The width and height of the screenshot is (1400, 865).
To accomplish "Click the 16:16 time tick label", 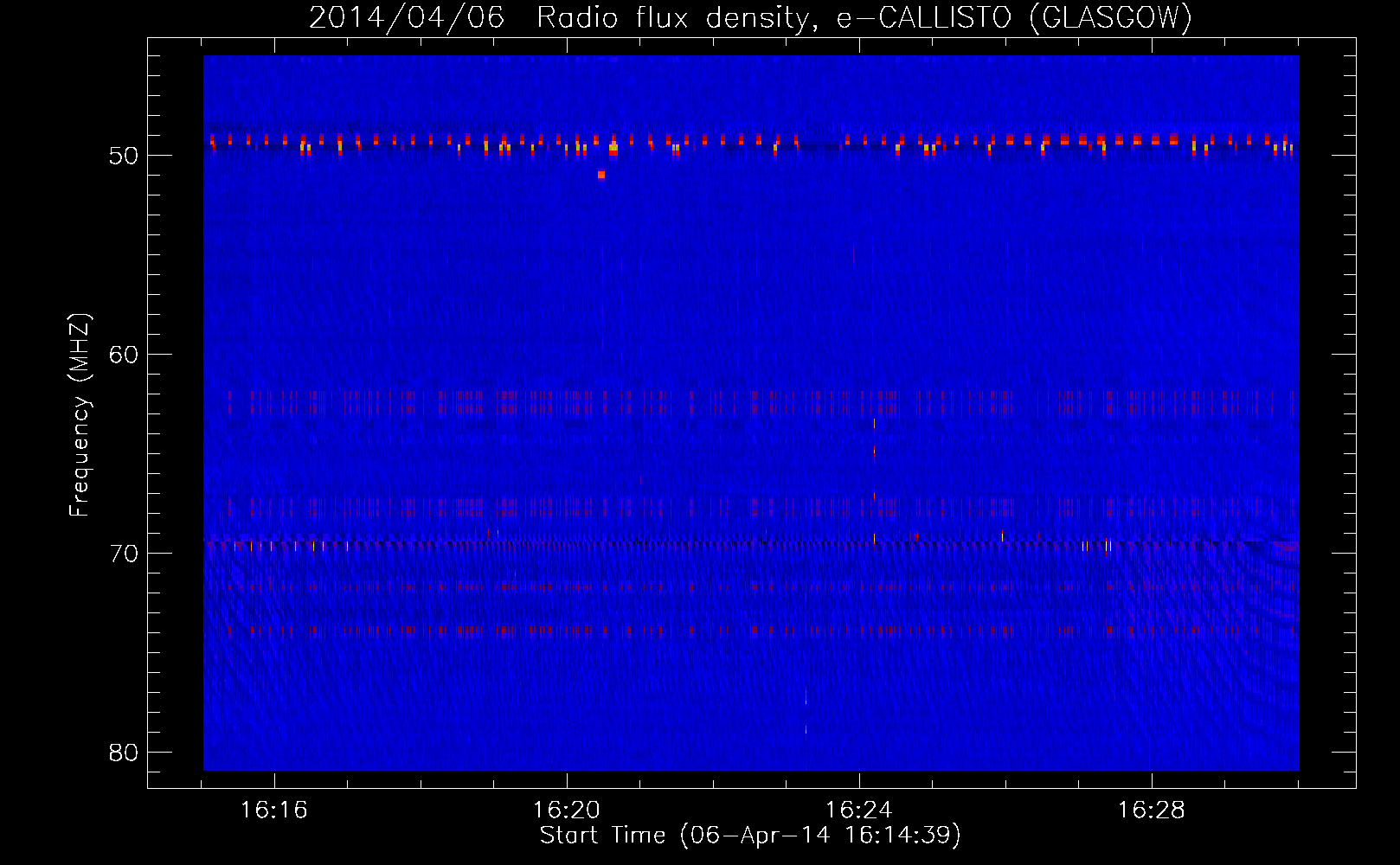I will [x=273, y=810].
